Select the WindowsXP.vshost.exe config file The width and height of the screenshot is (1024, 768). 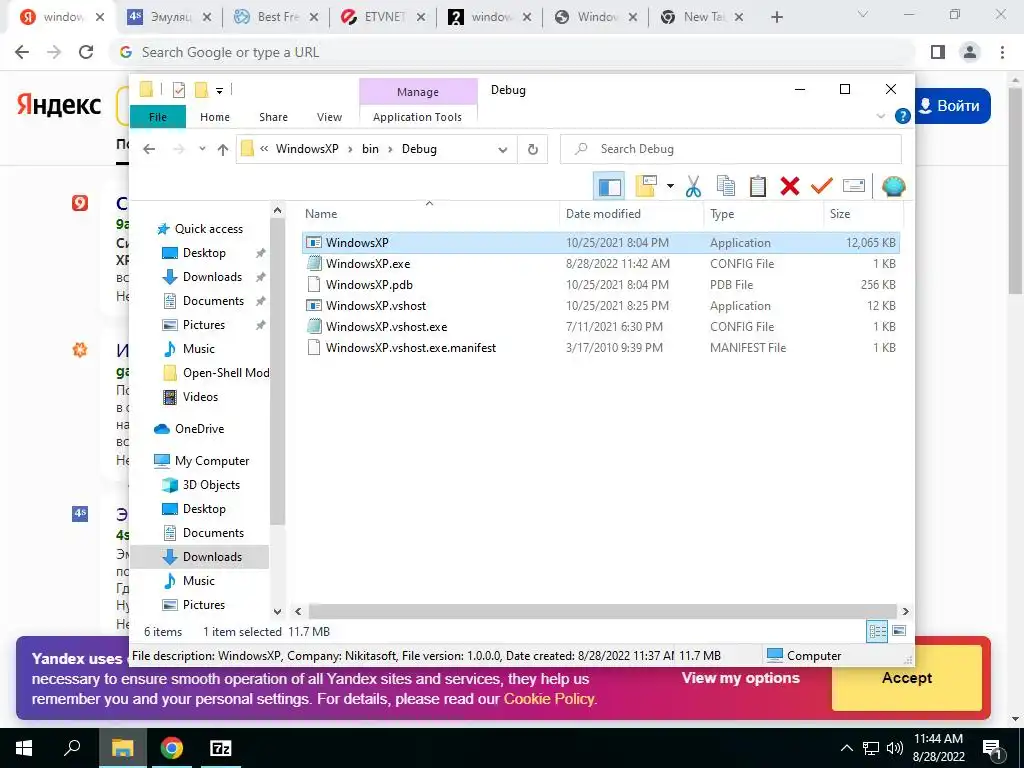601,327
